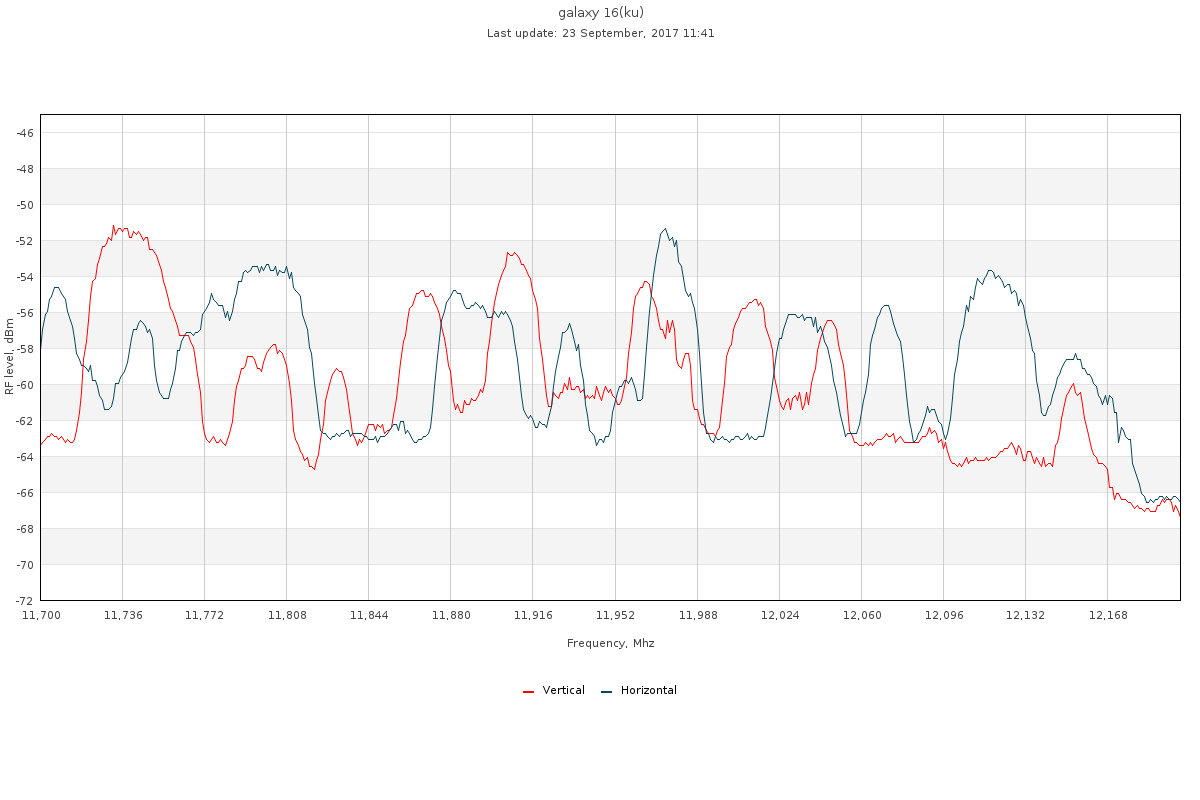Click the chart title galaxy 16(ku)
The image size is (1200, 800).
pyautogui.click(x=600, y=12)
